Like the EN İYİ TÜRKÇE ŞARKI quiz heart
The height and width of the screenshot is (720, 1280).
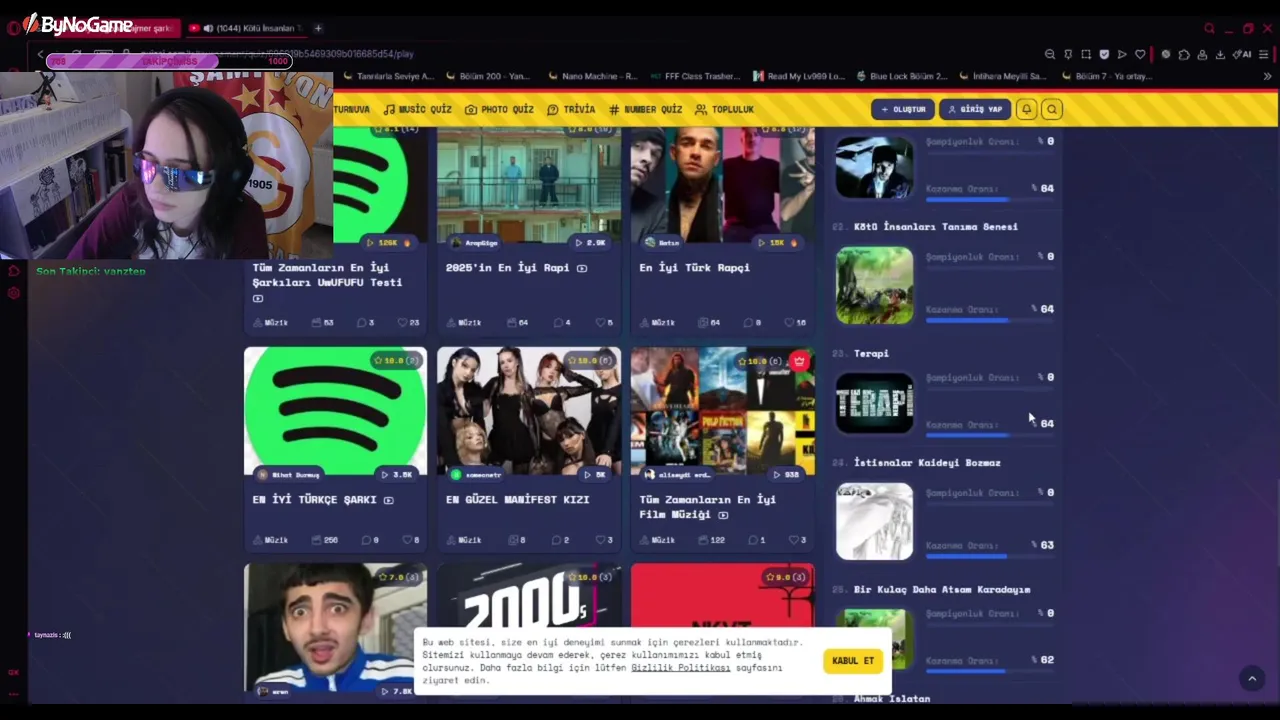coord(409,540)
